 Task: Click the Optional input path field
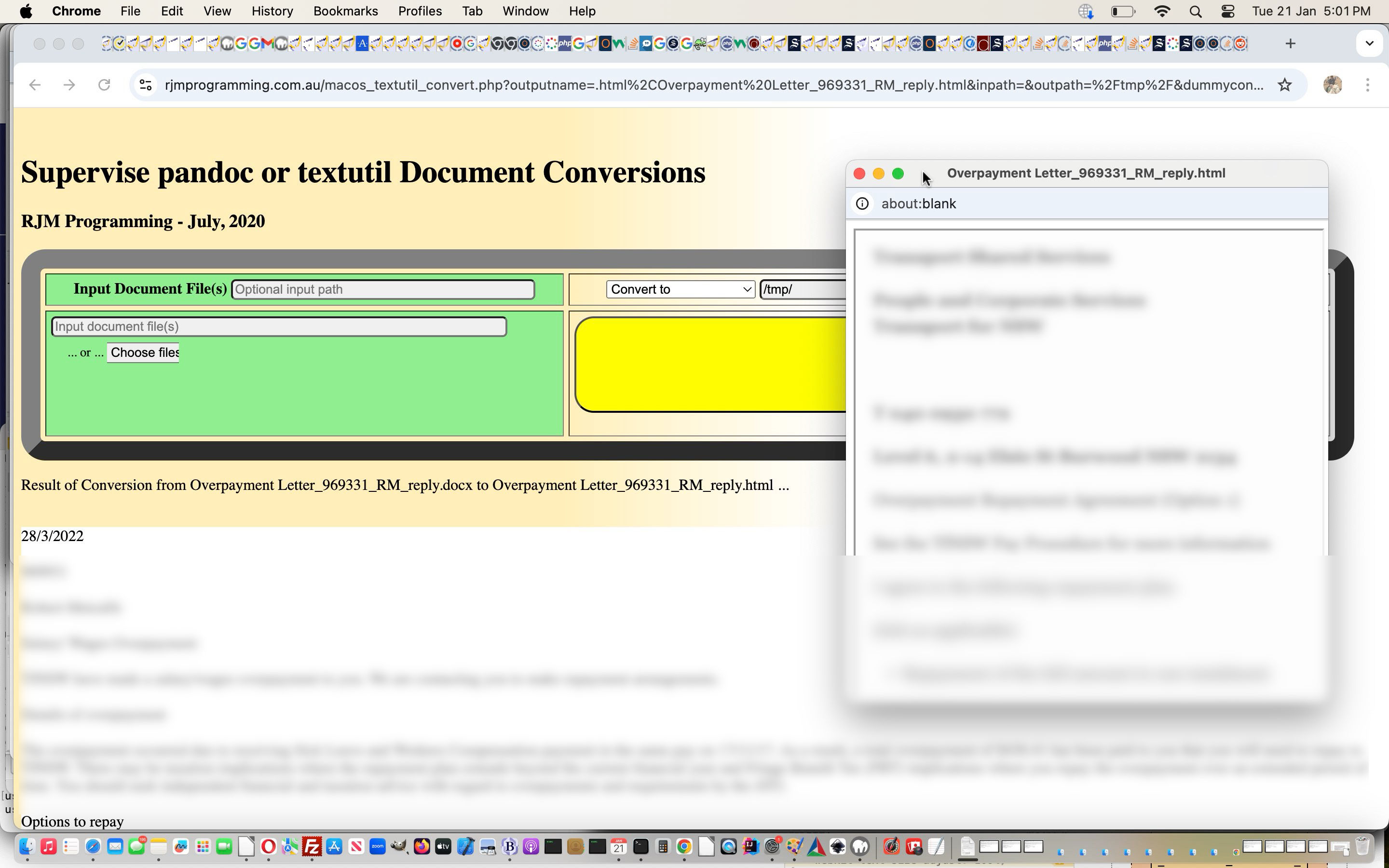[383, 289]
